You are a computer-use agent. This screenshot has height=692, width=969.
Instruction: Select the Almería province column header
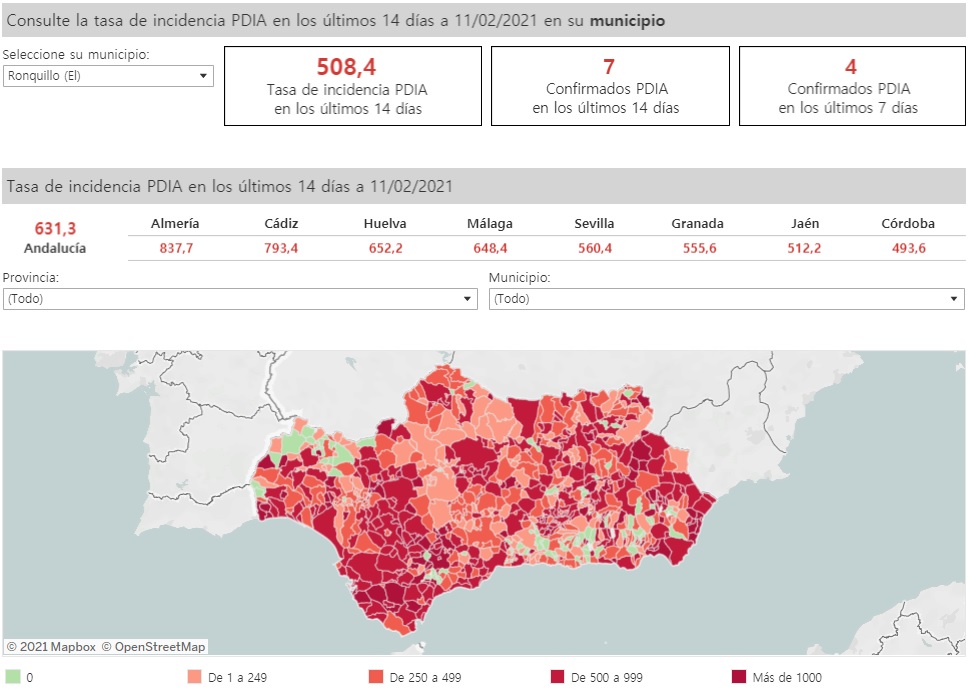[x=175, y=224]
